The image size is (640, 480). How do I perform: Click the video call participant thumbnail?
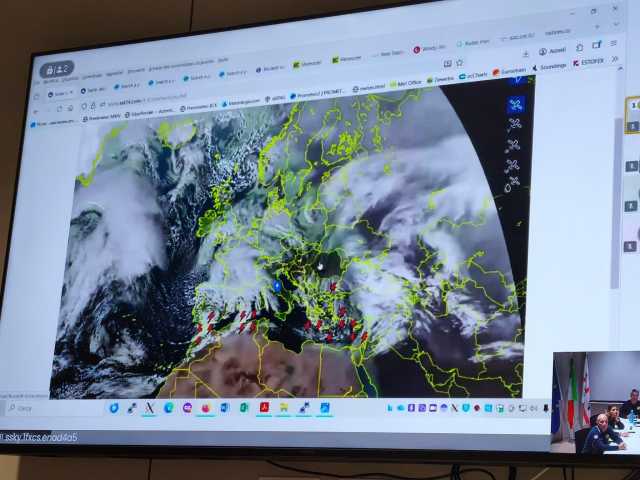coord(596,402)
